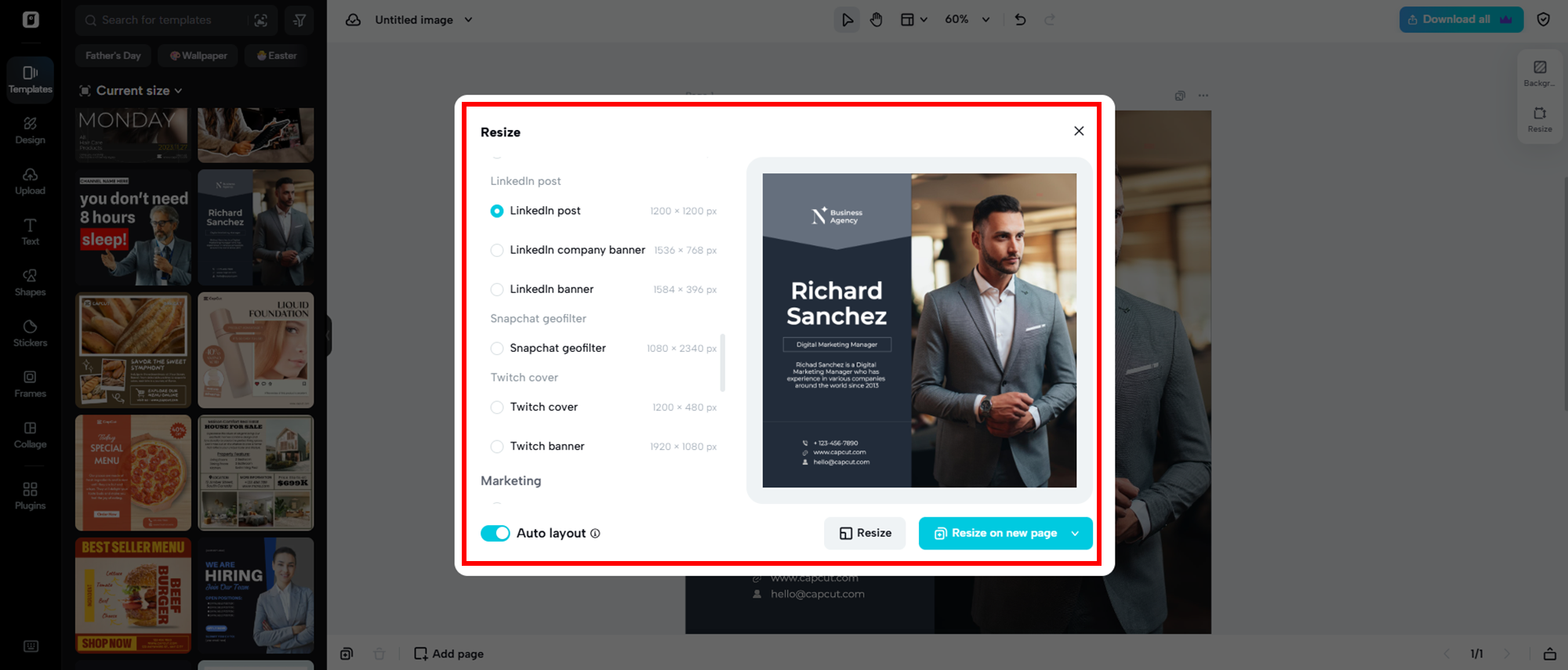Click the delete page trash icon
Screen dimensions: 1568x670
[x=379, y=654]
